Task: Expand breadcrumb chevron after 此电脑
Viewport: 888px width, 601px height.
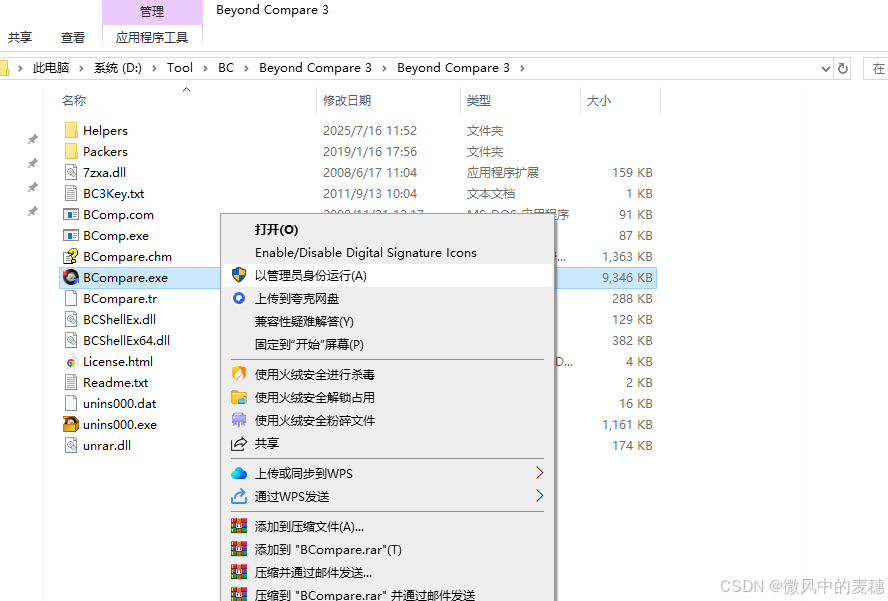Action: point(81,69)
